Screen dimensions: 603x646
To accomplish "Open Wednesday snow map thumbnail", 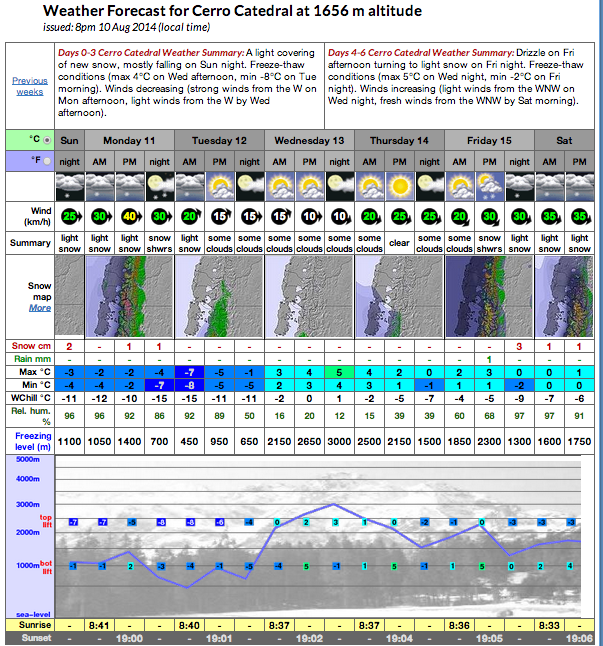I will point(309,297).
